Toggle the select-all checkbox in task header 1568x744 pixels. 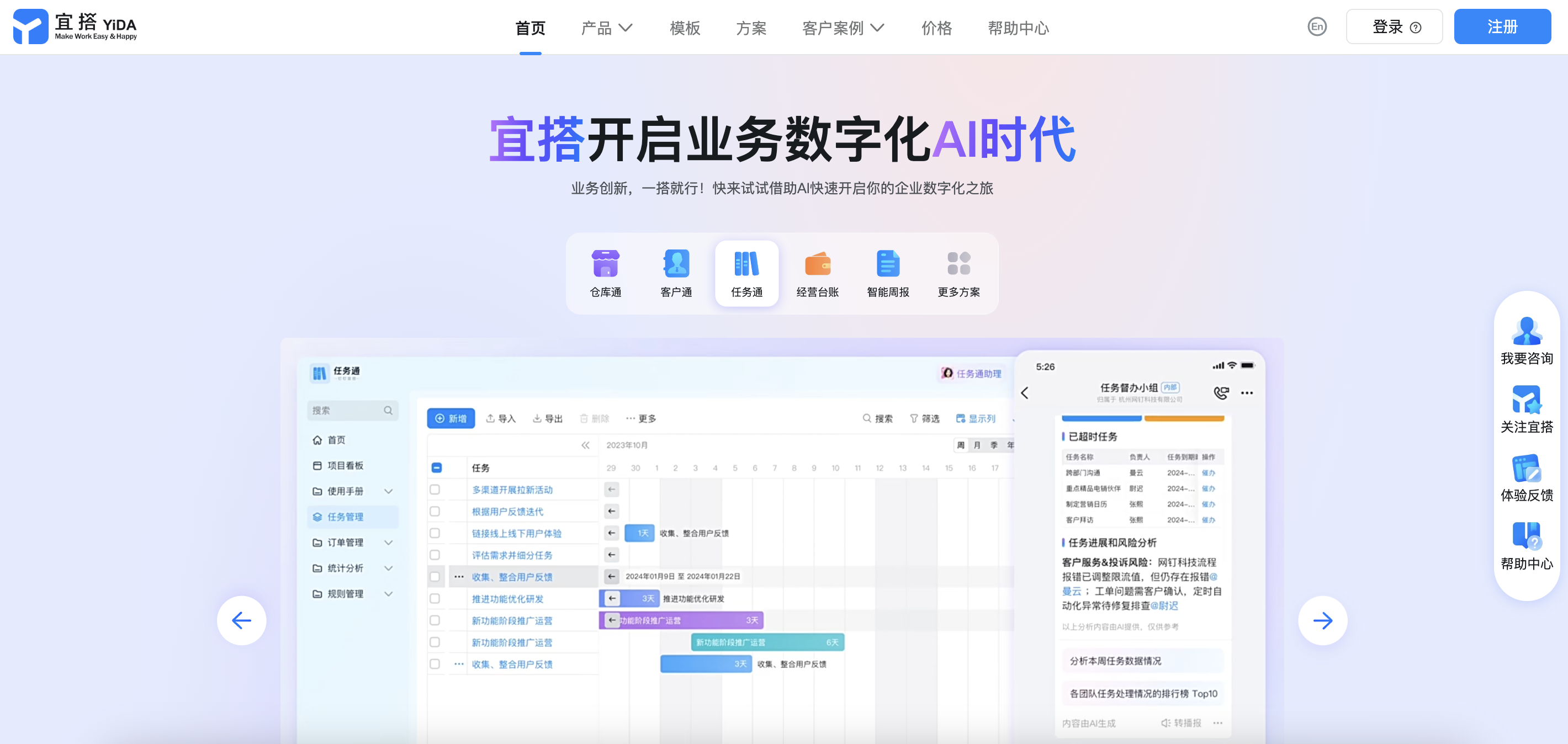click(x=435, y=467)
